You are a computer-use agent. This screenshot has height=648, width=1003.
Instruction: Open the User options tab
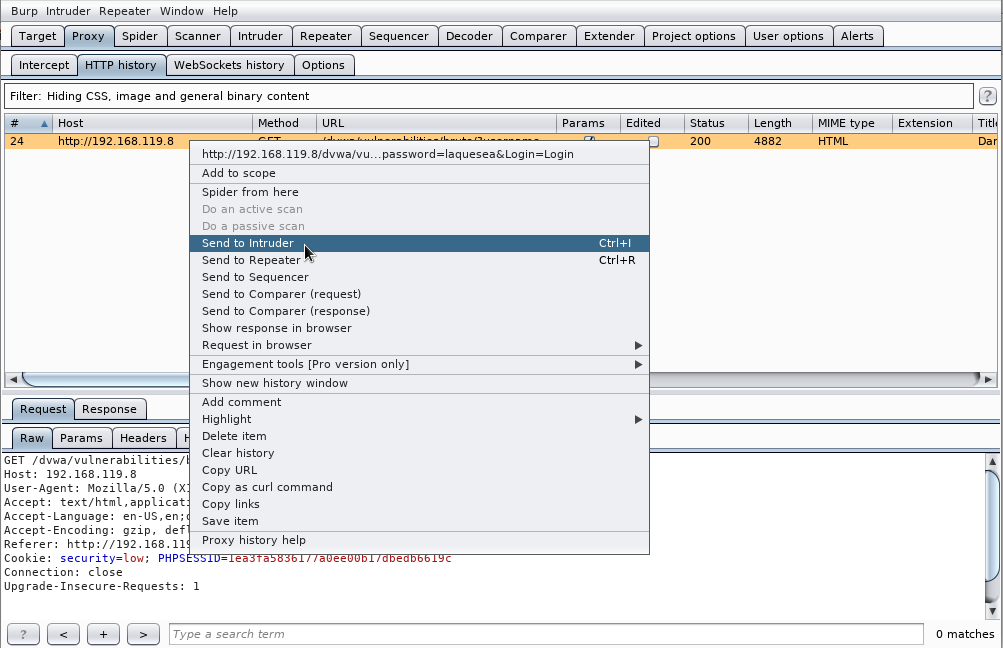click(789, 36)
